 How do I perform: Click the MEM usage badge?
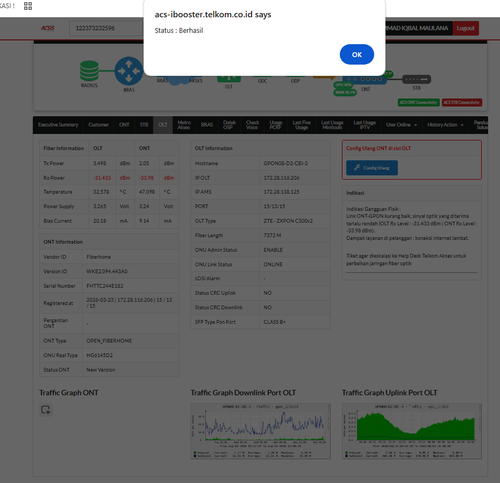click(x=345, y=92)
